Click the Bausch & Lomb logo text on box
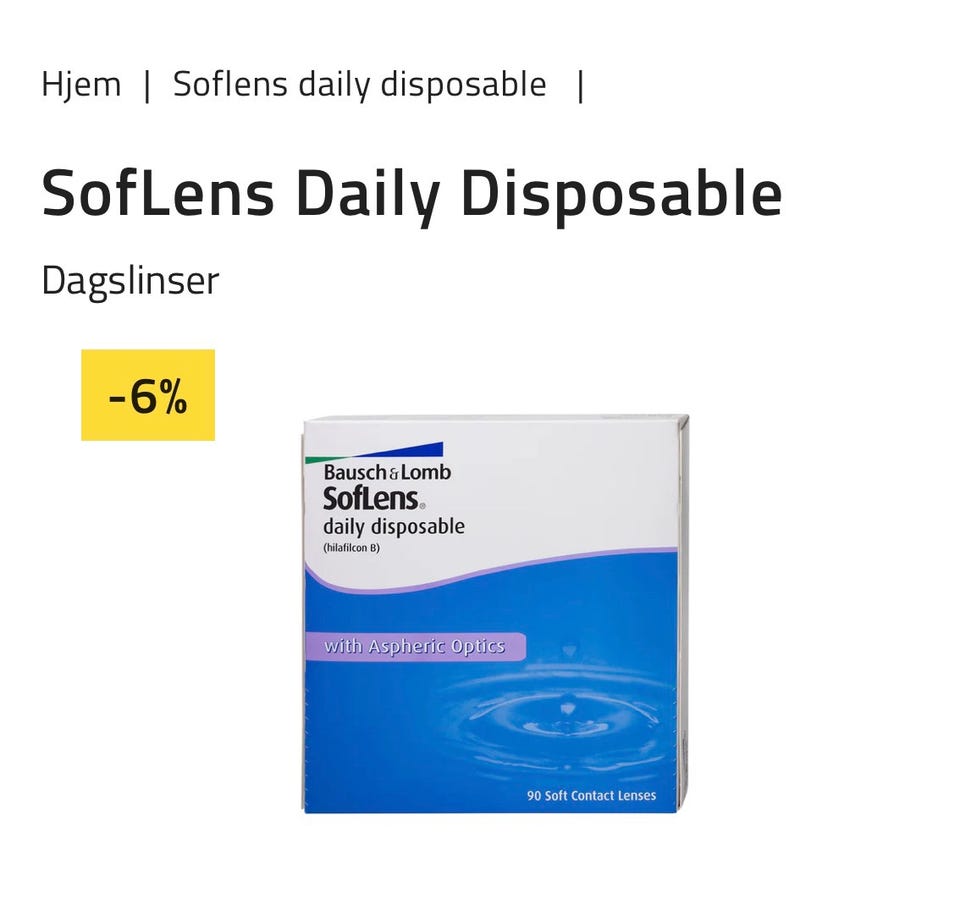Viewport: 960px width, 902px height. [x=387, y=473]
